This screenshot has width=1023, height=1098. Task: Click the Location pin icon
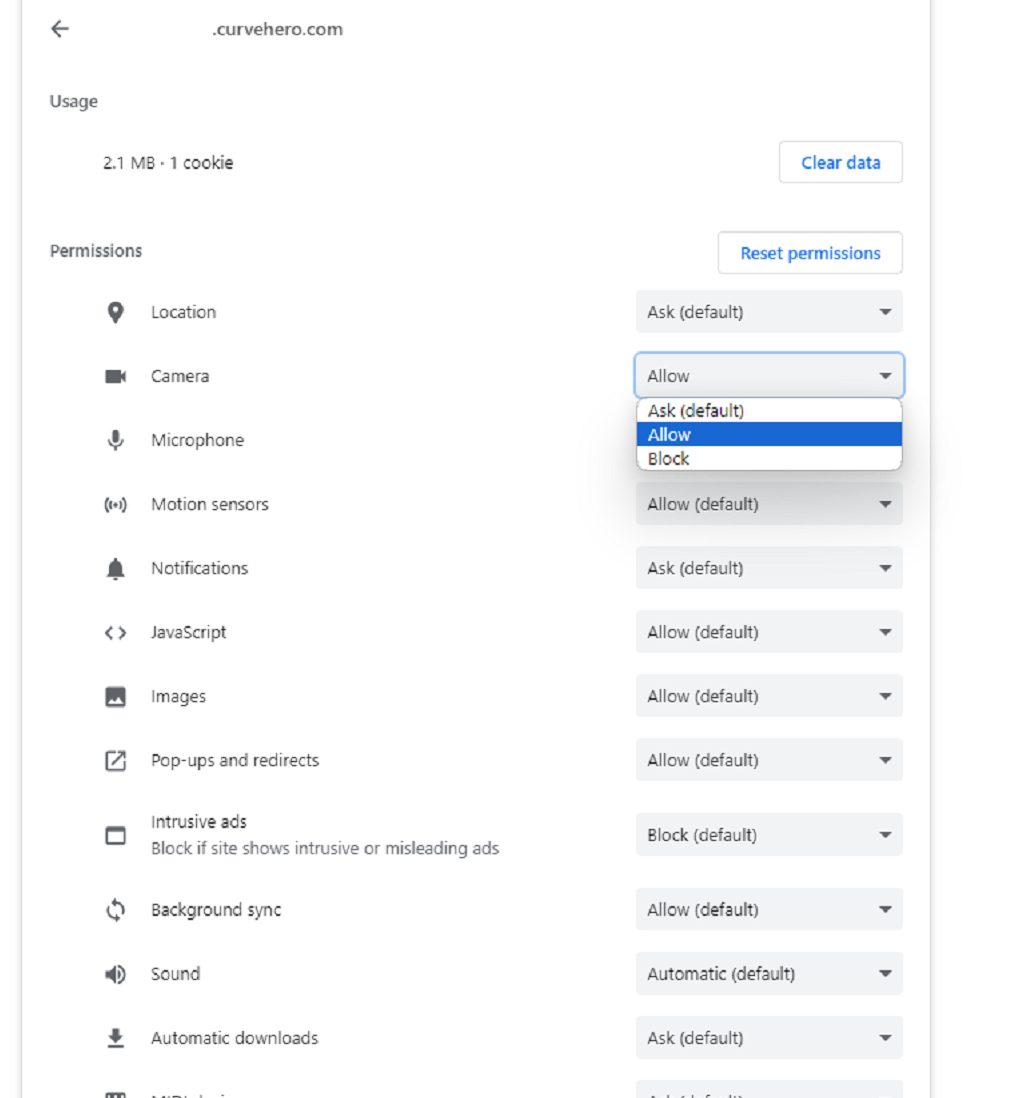116,312
